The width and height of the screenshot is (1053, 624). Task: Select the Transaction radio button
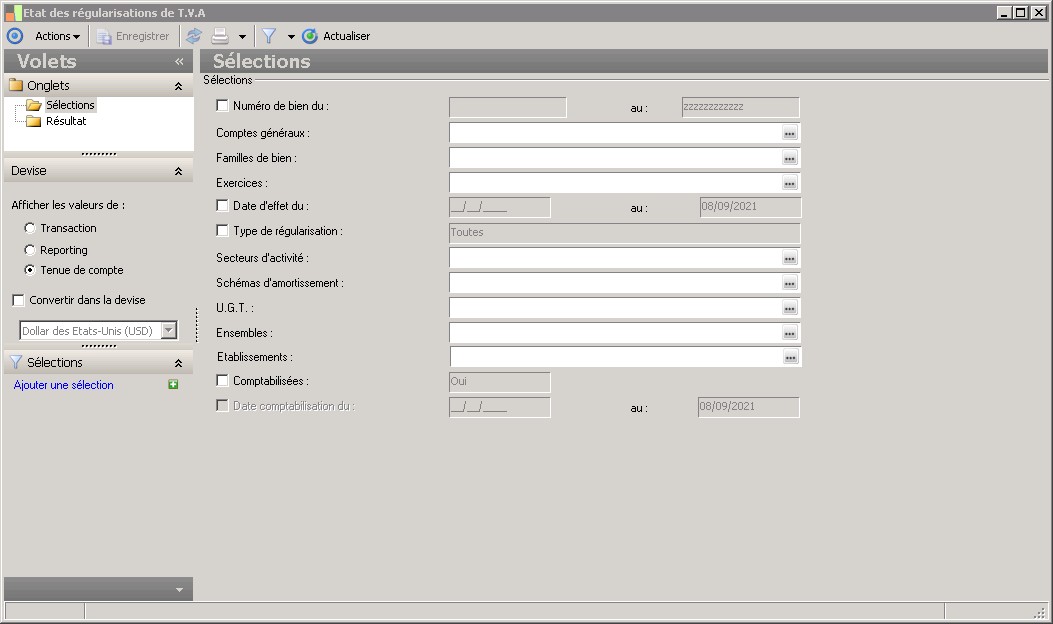30,228
